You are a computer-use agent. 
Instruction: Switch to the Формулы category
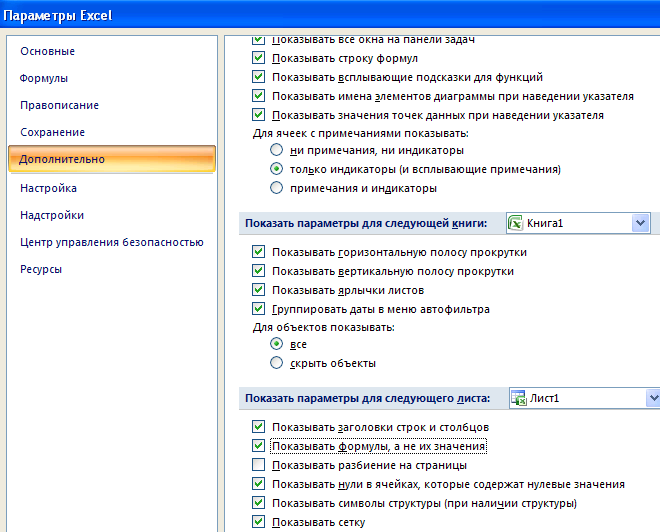[x=44, y=78]
